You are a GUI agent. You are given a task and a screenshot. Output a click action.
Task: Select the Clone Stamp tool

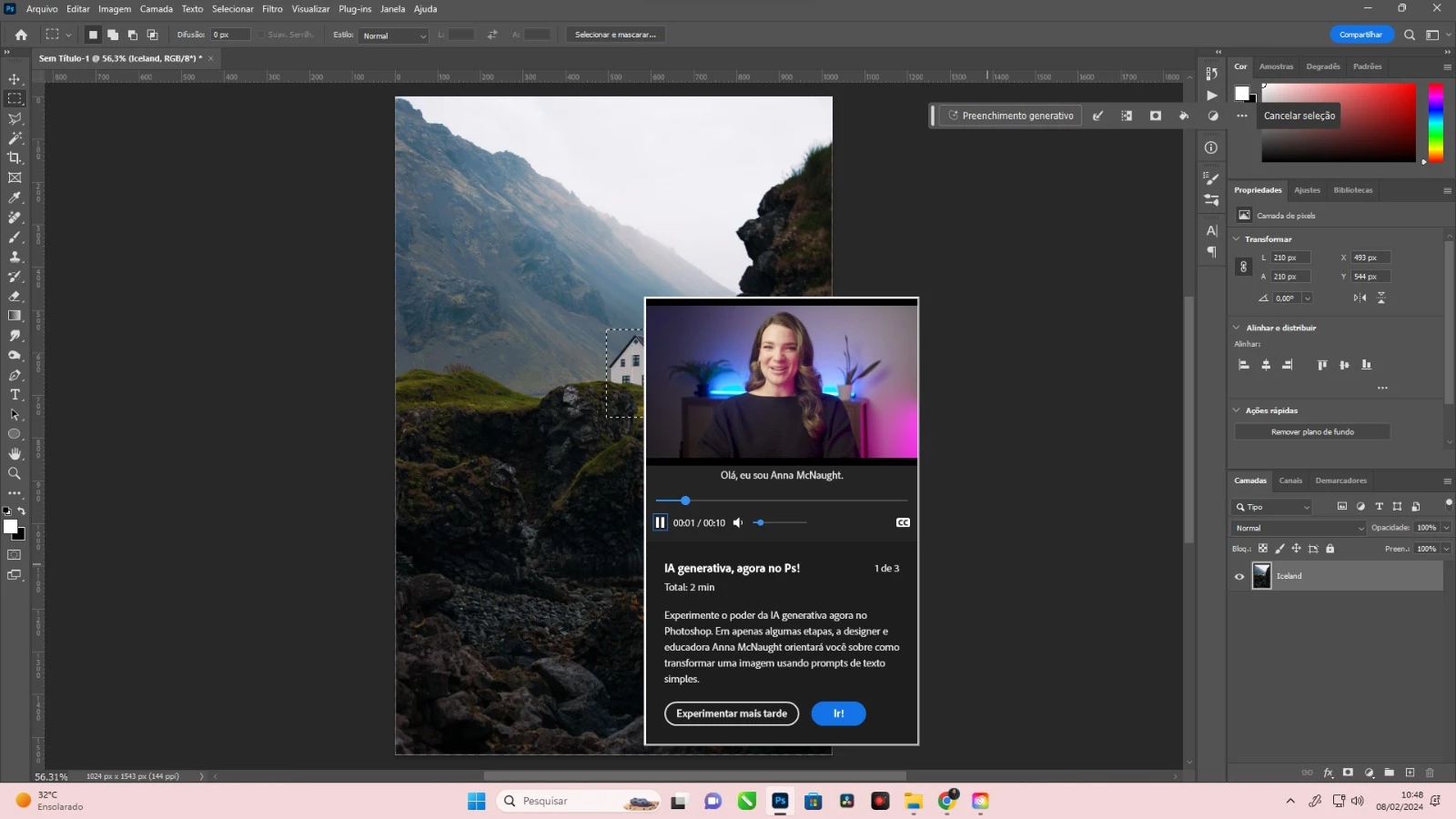click(x=15, y=257)
